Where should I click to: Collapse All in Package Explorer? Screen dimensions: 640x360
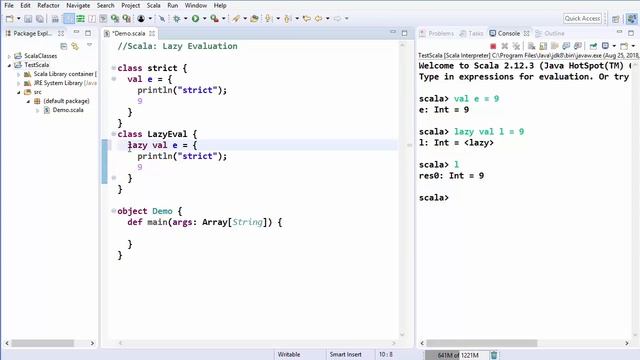click(64, 46)
